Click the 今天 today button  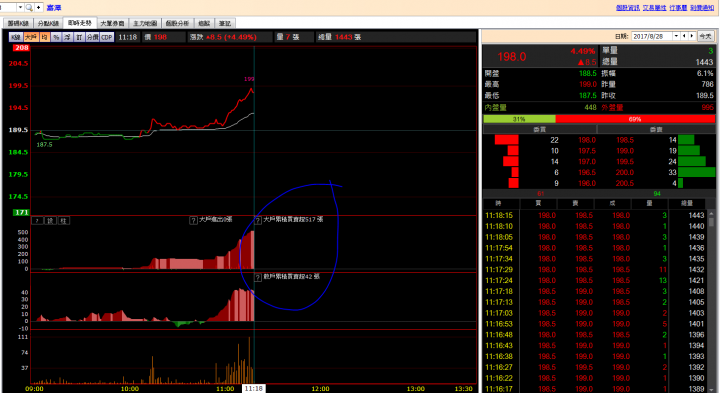click(705, 36)
